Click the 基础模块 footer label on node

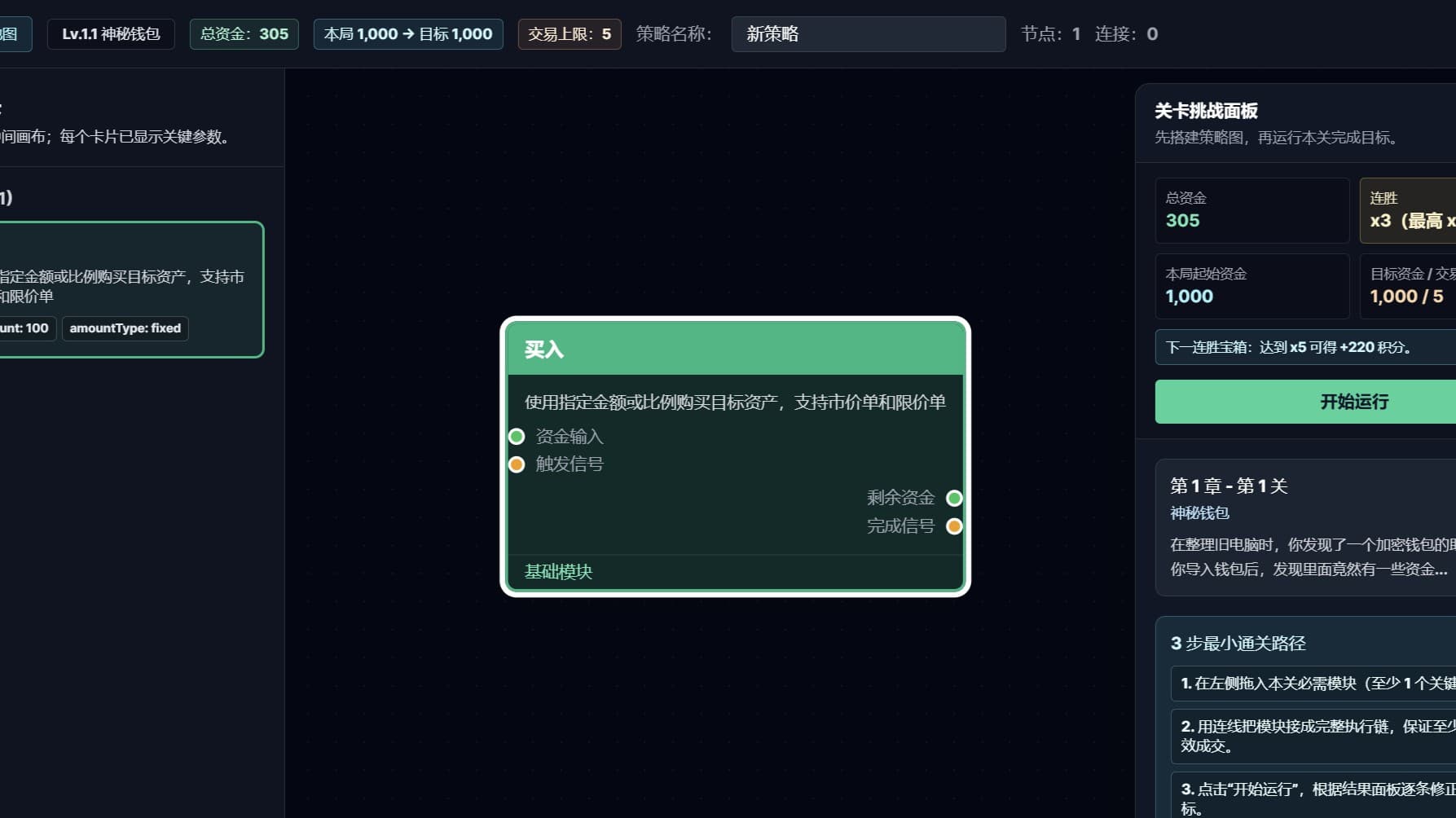(x=559, y=572)
